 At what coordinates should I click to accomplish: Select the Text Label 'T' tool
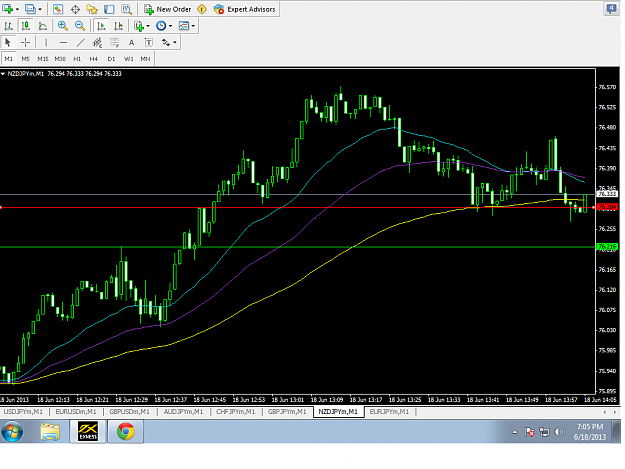(148, 42)
